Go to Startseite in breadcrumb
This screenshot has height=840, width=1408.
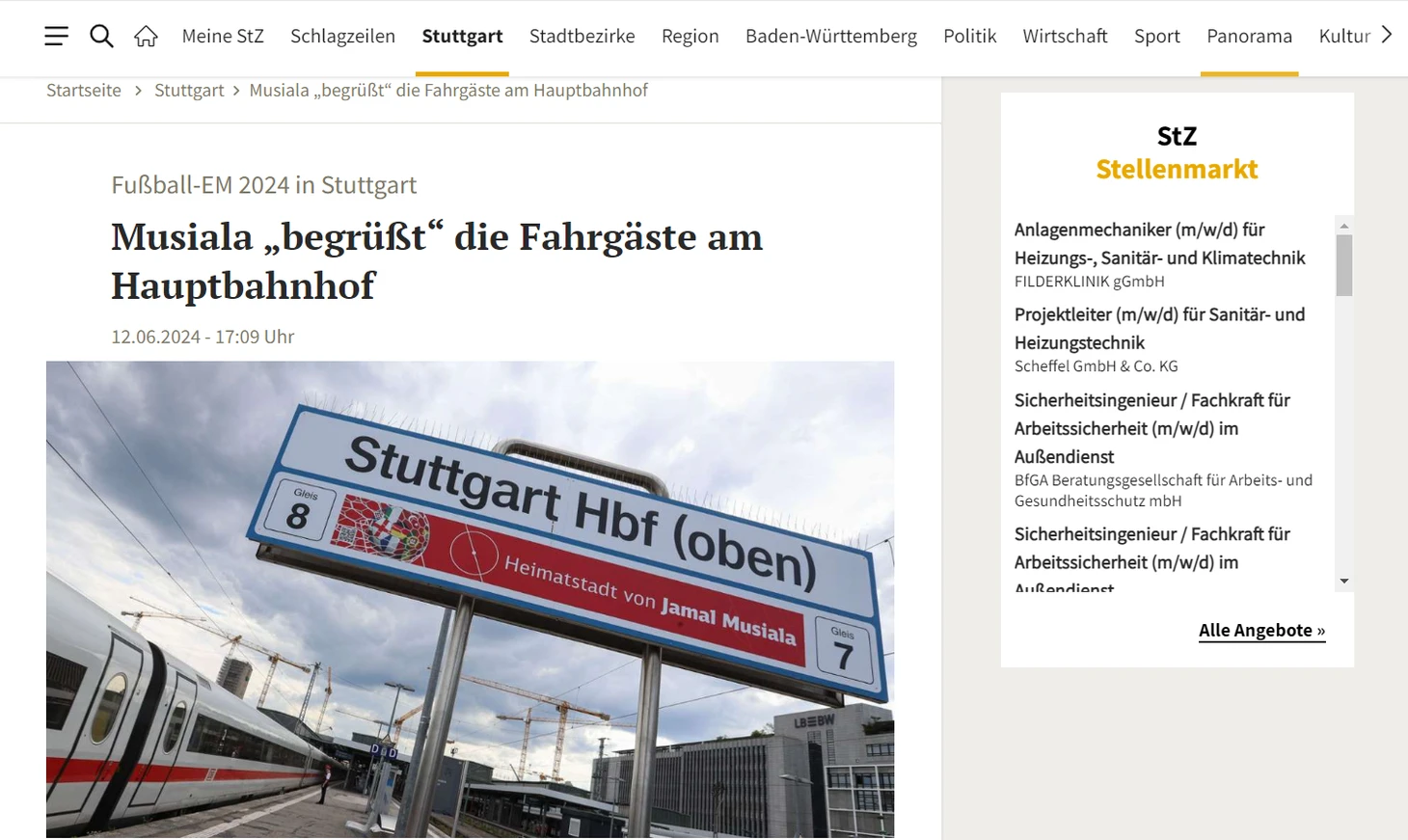84,91
